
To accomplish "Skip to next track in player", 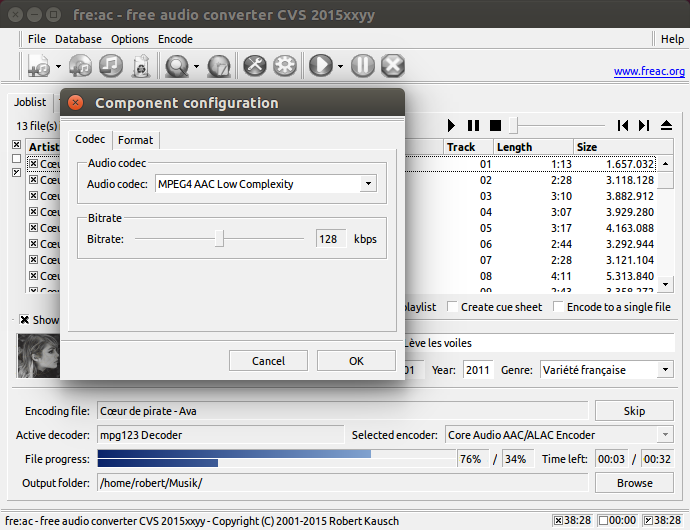I will [x=644, y=125].
